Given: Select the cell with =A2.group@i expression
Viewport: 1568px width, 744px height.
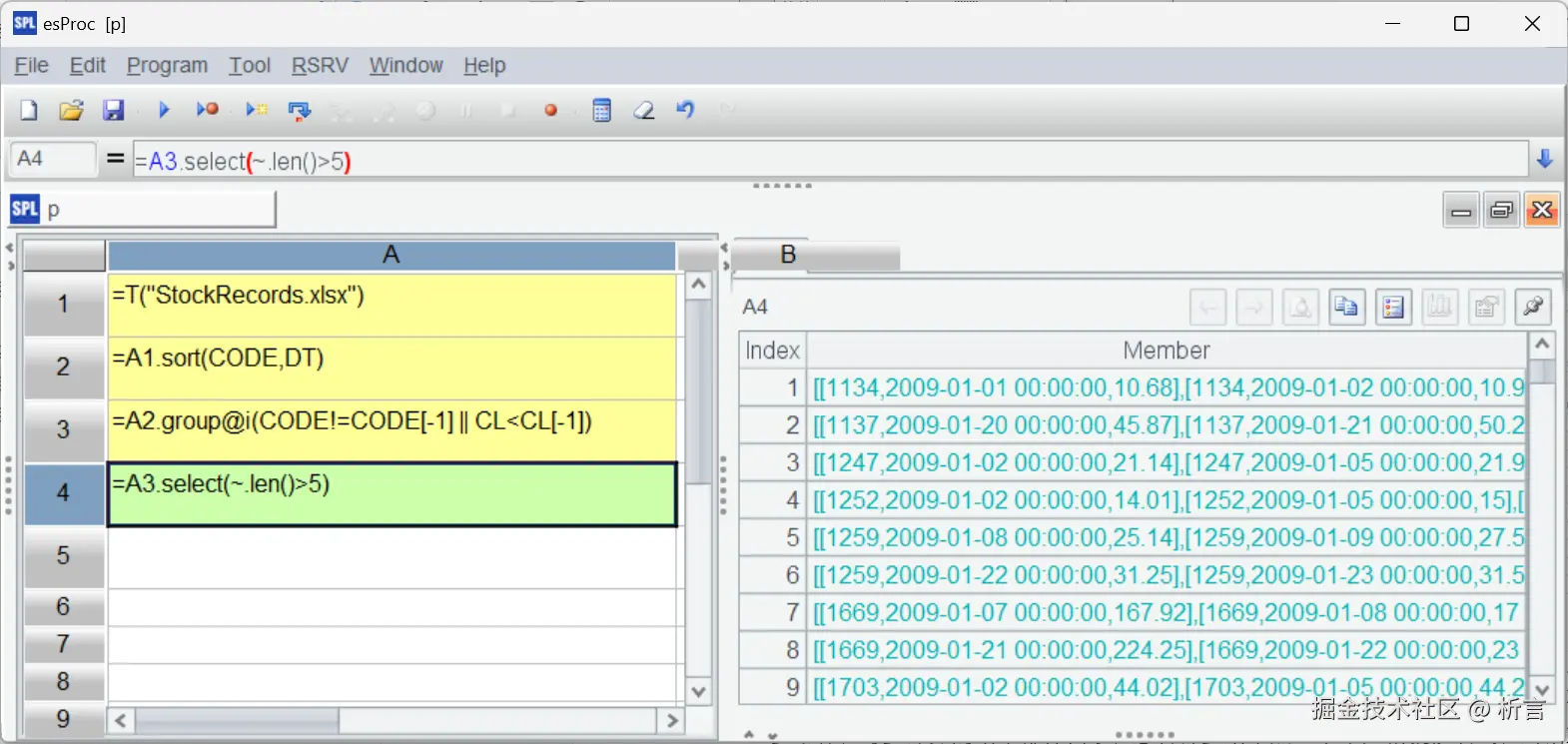Looking at the screenshot, I should tap(392, 430).
